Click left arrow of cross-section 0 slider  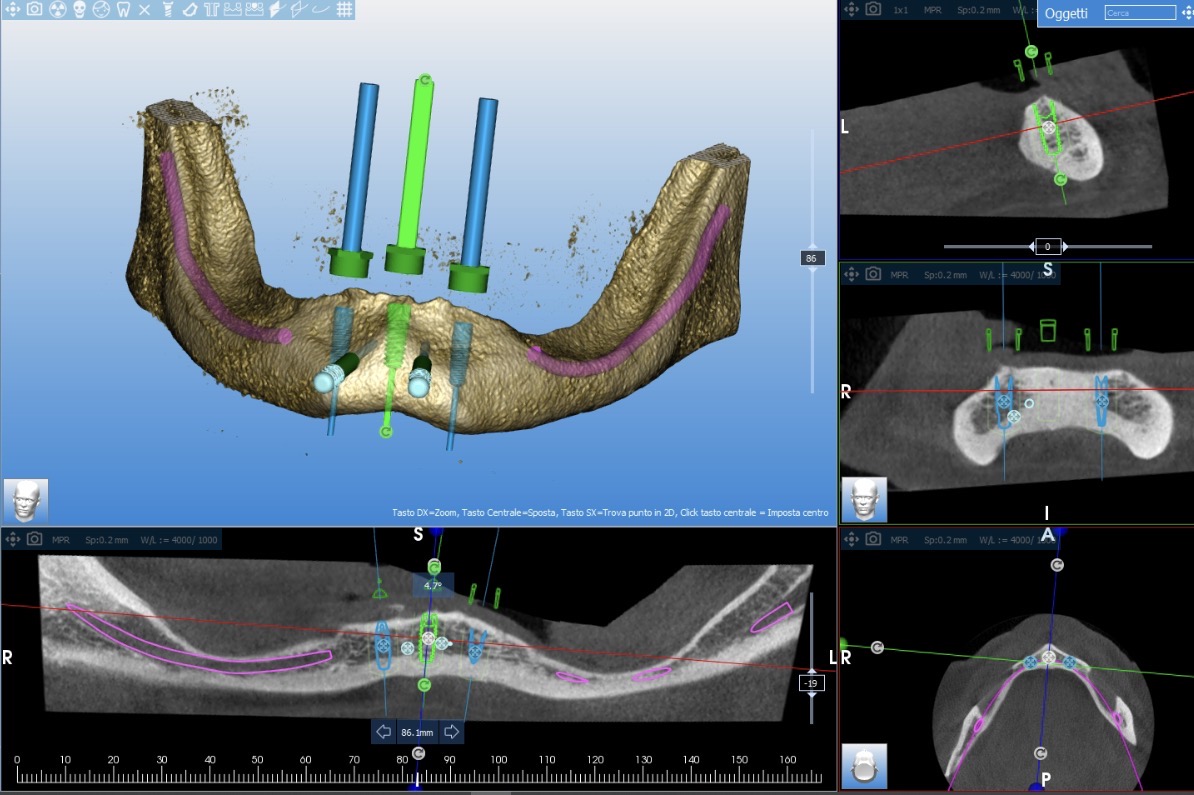tap(1032, 246)
